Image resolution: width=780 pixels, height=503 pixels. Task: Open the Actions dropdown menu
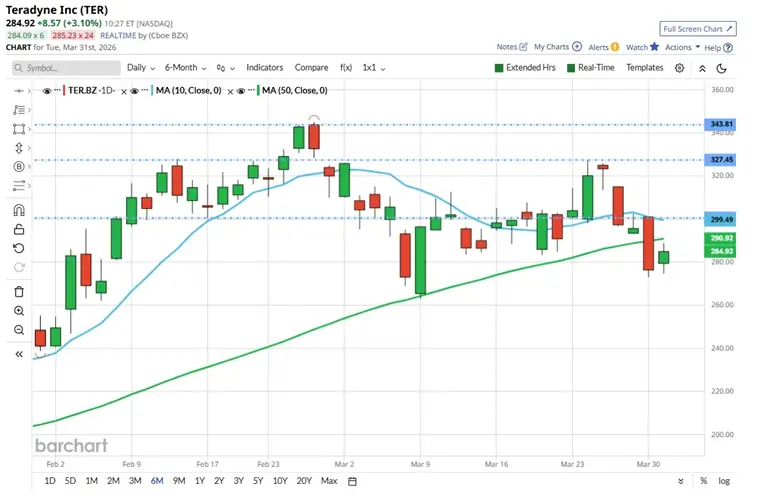(681, 47)
